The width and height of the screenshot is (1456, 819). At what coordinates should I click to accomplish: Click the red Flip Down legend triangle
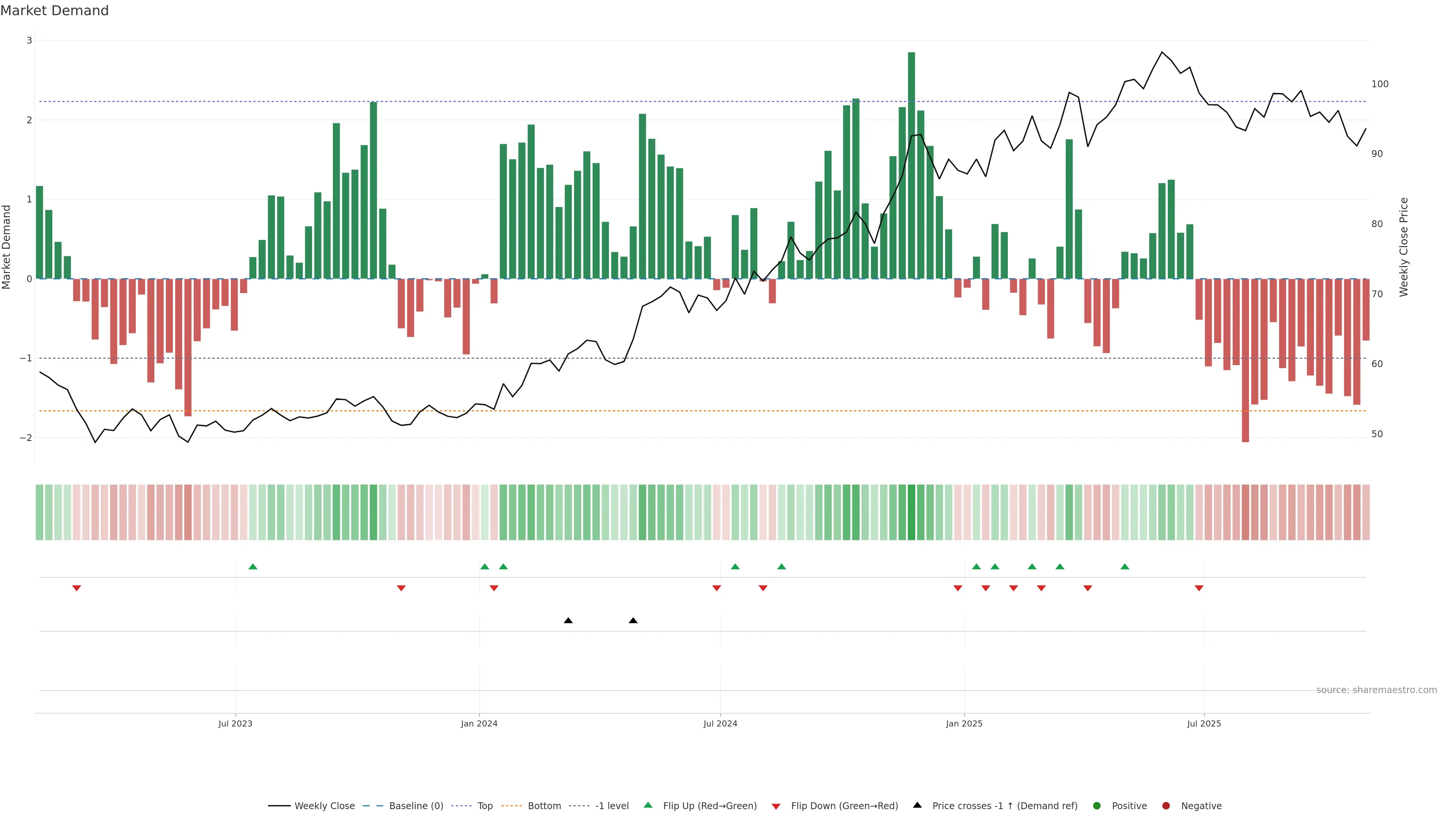pyautogui.click(x=776, y=806)
